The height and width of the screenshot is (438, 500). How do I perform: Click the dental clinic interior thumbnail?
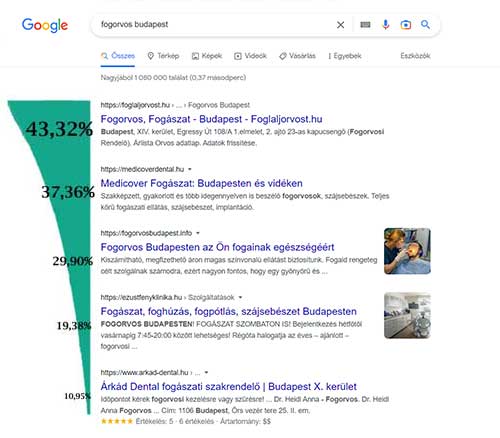(407, 315)
